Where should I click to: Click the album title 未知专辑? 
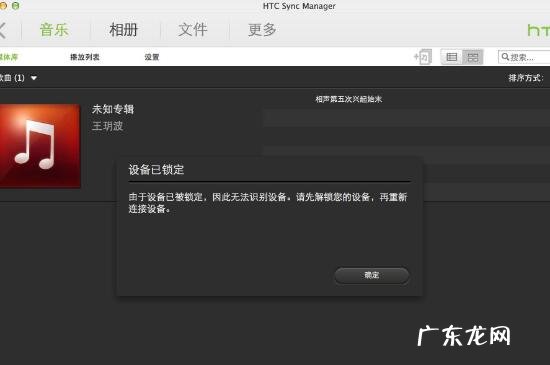tap(113, 109)
